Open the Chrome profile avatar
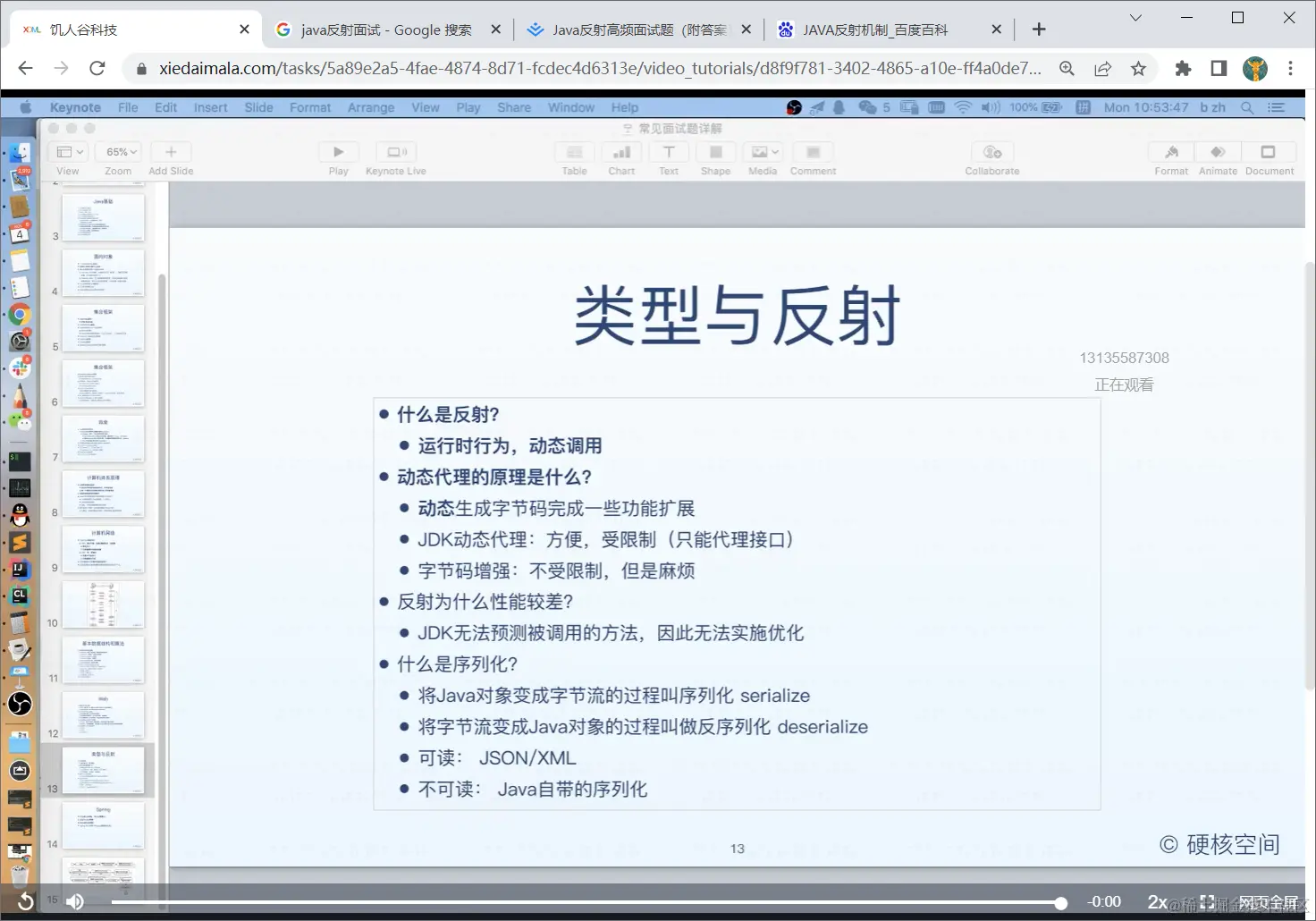 click(1255, 68)
